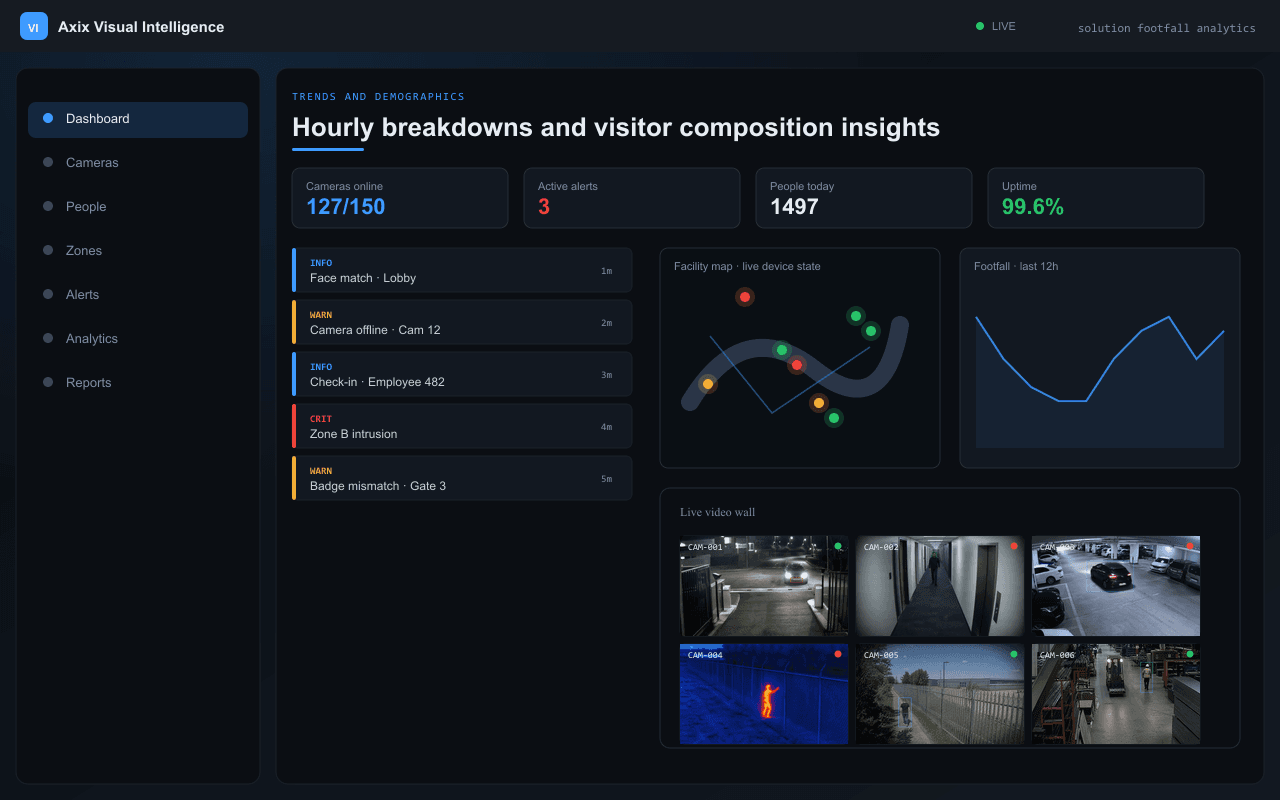Open the Camera offline Cam 12 alert
Image resolution: width=1280 pixels, height=800 pixels.
coord(462,322)
